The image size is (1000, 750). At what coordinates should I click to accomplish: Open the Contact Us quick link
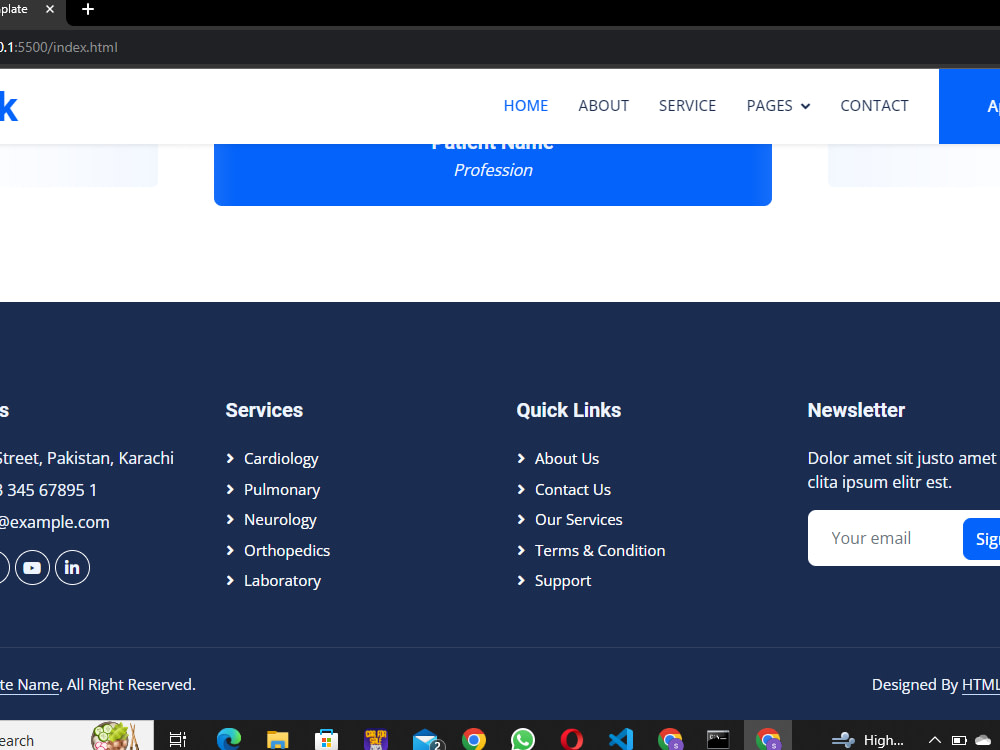click(573, 490)
